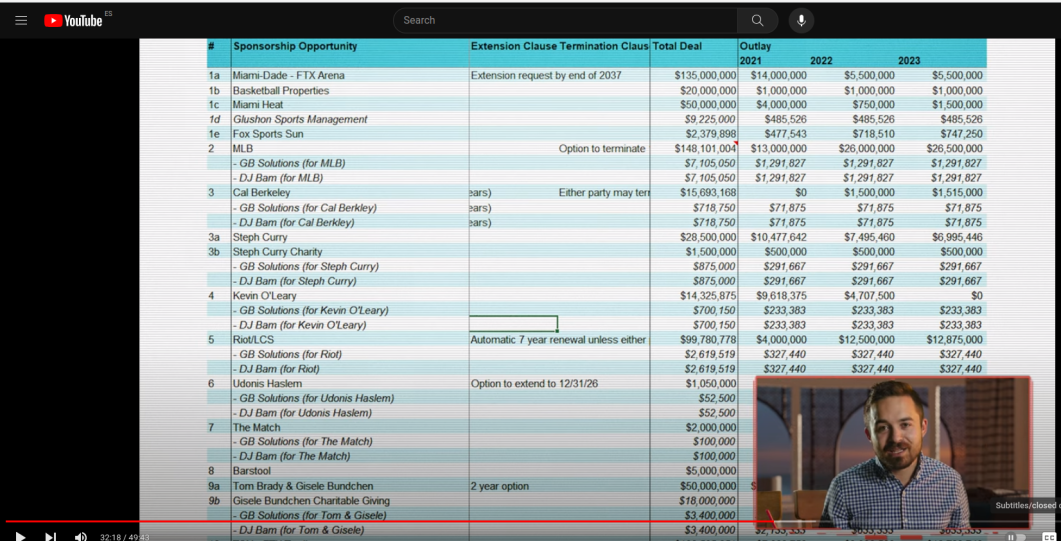Click the Steph Curry total deal $28,500,000

click(x=708, y=237)
